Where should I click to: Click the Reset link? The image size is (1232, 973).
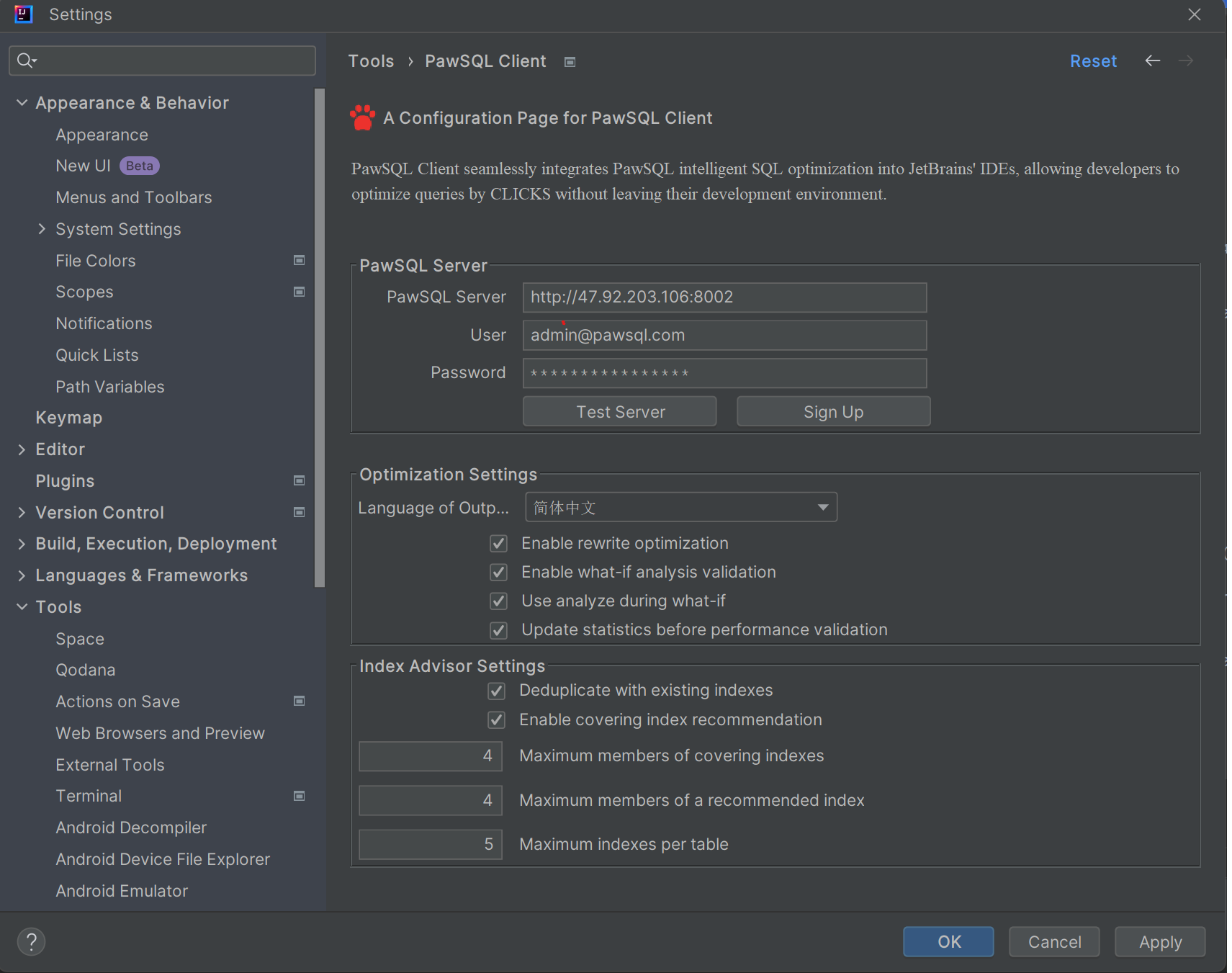pos(1093,60)
